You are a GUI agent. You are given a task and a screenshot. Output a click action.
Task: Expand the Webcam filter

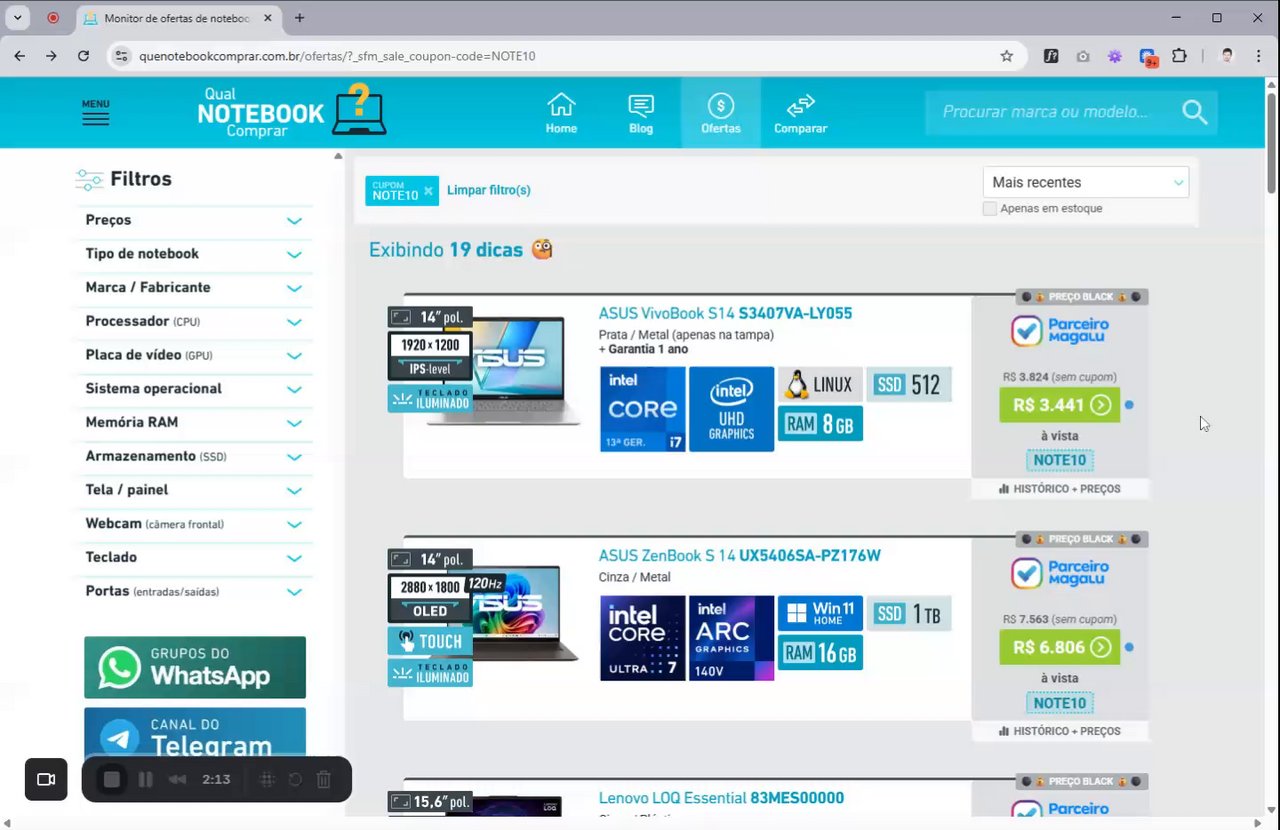194,524
